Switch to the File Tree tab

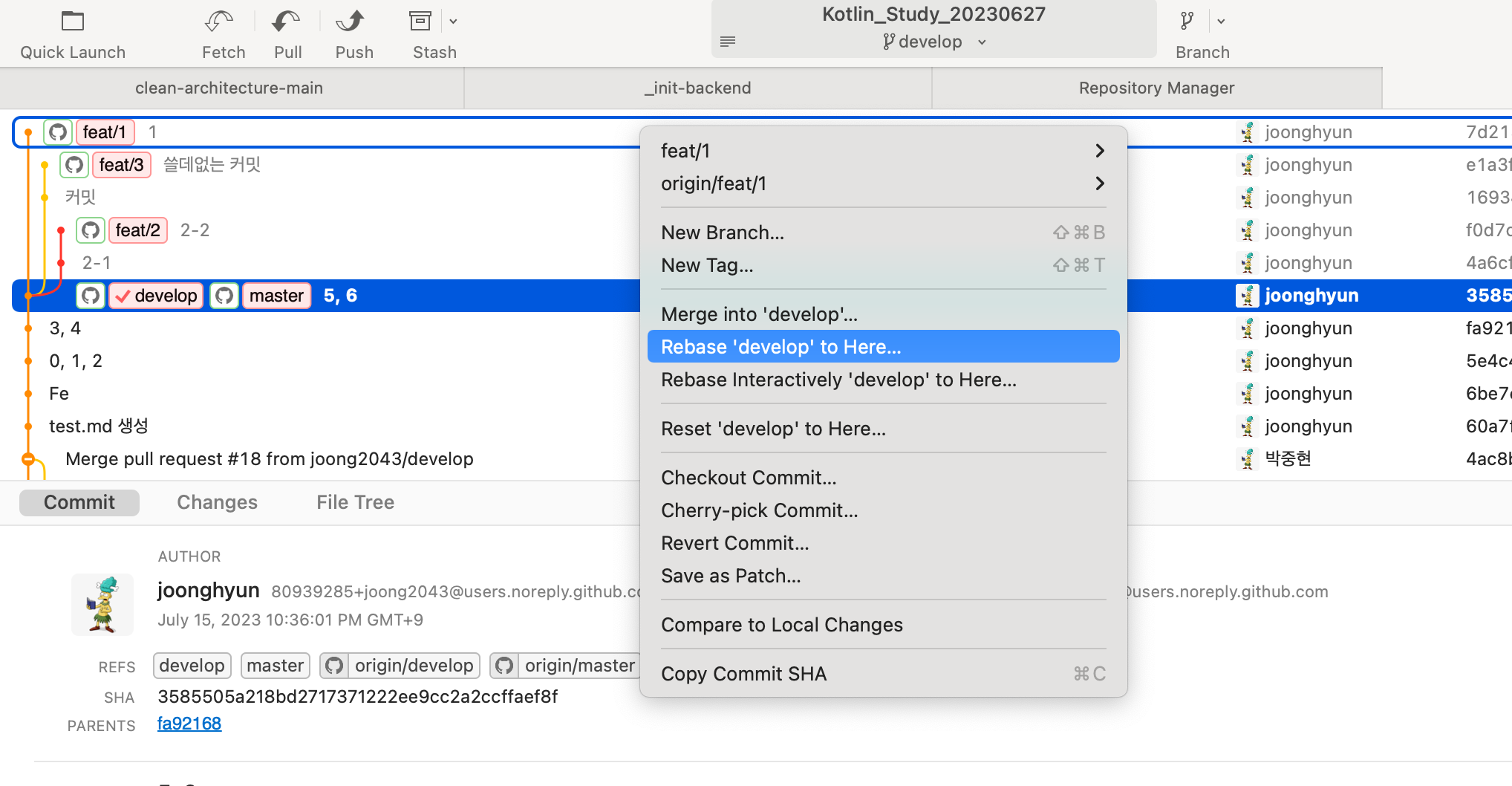(x=355, y=502)
